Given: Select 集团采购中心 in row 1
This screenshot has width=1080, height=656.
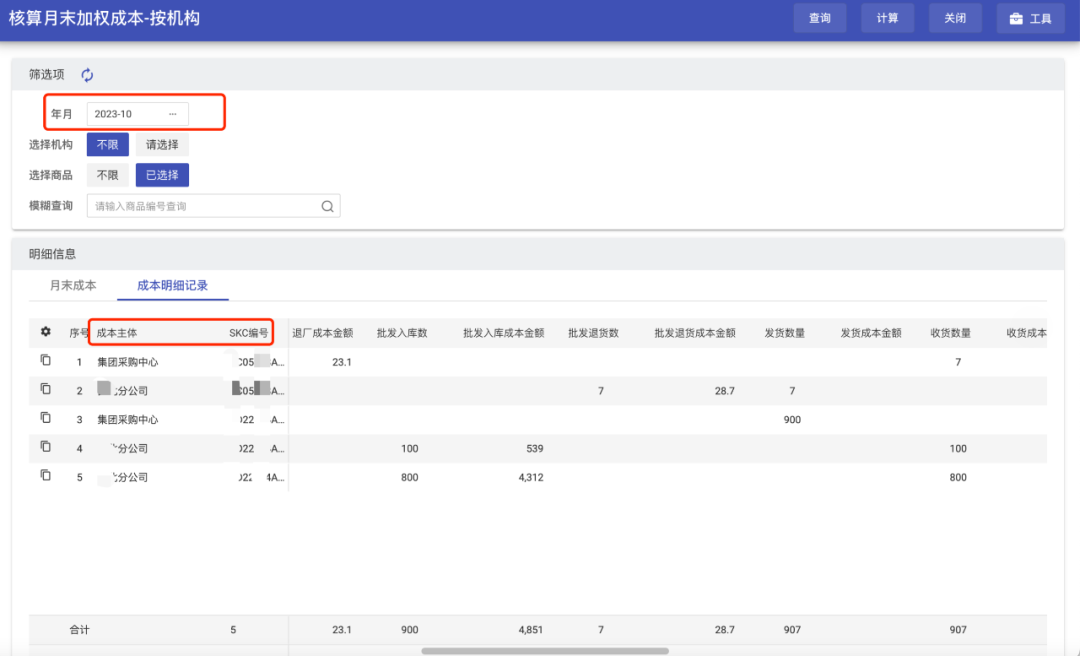Looking at the screenshot, I should 127,362.
